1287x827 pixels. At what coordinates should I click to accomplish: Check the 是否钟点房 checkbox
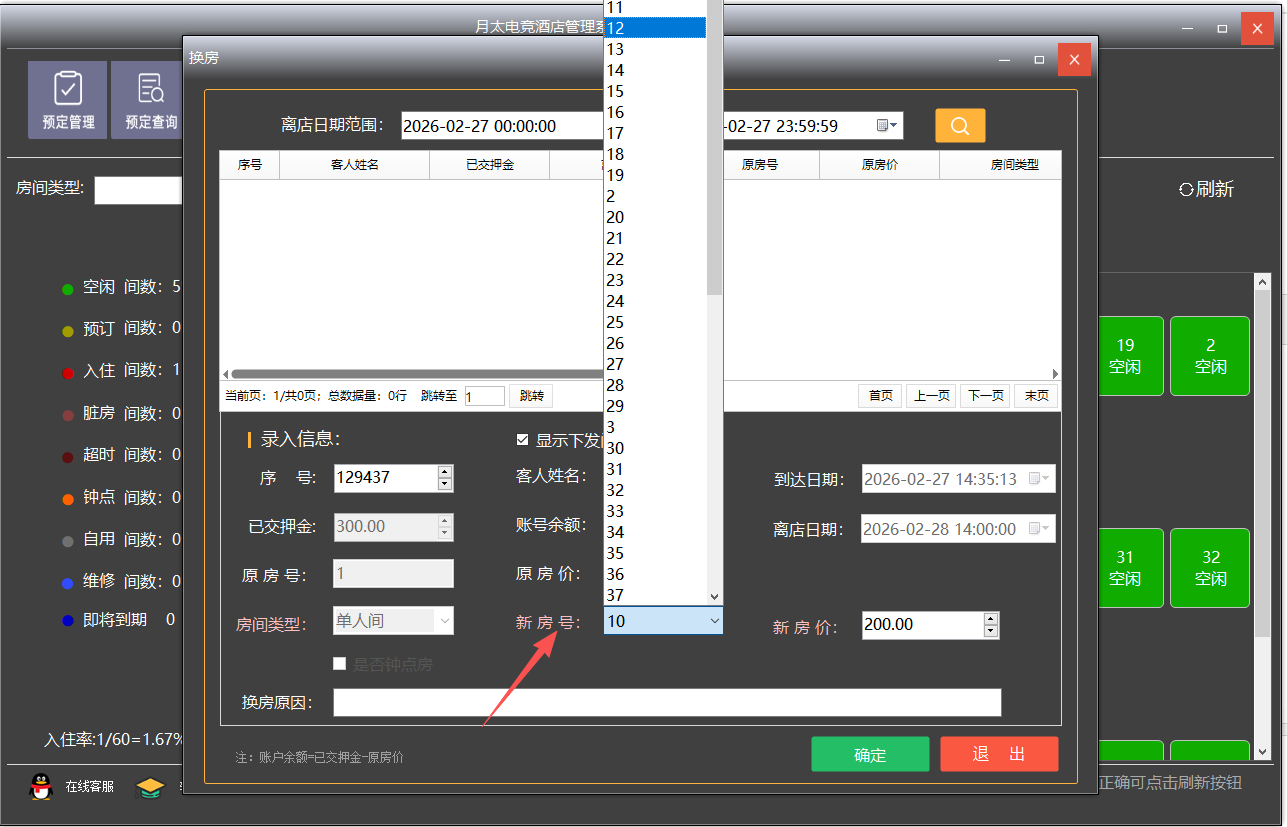coord(340,664)
